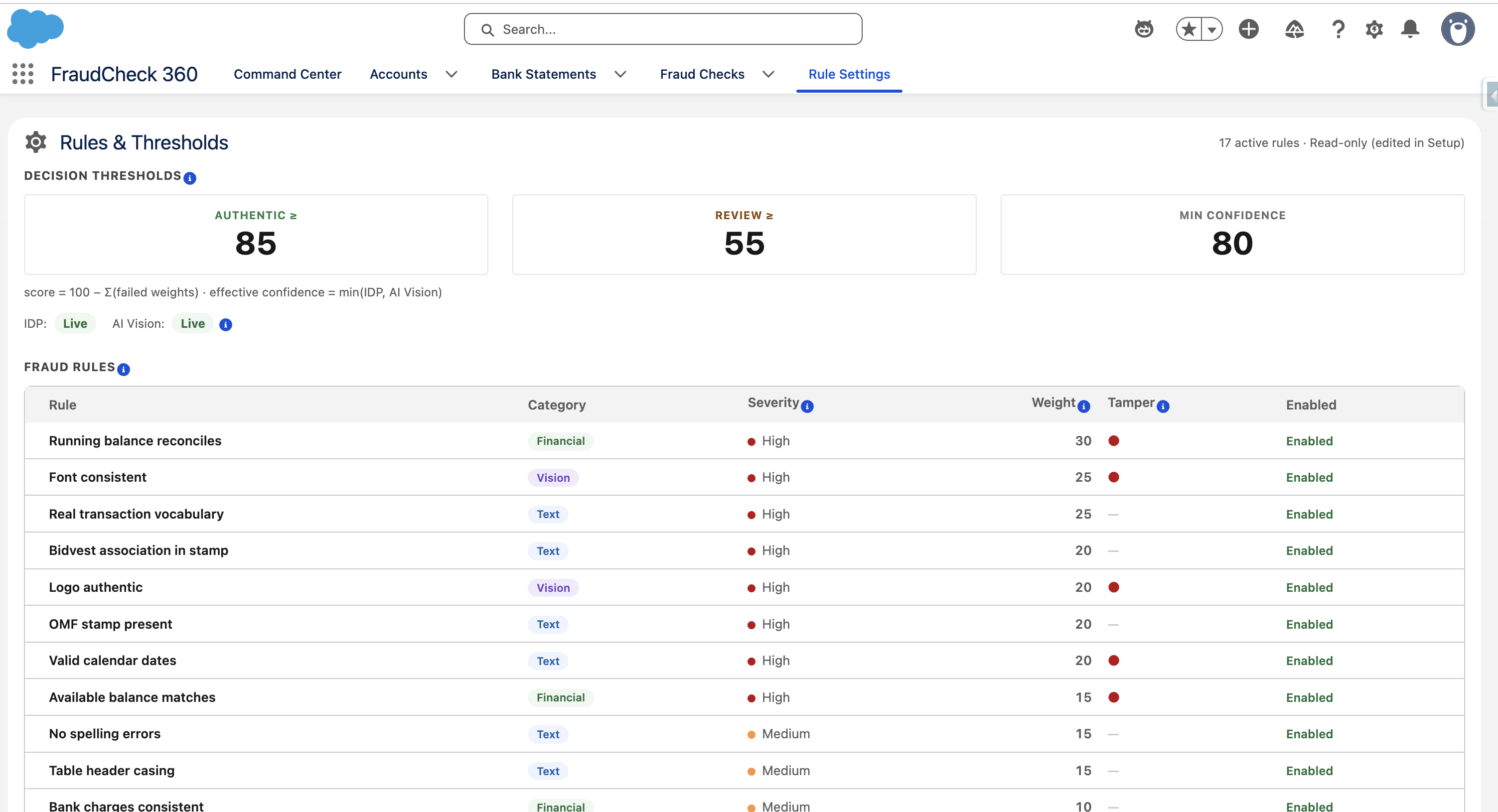Click the '17 active rules' status text
The width and height of the screenshot is (1498, 812).
click(1258, 143)
